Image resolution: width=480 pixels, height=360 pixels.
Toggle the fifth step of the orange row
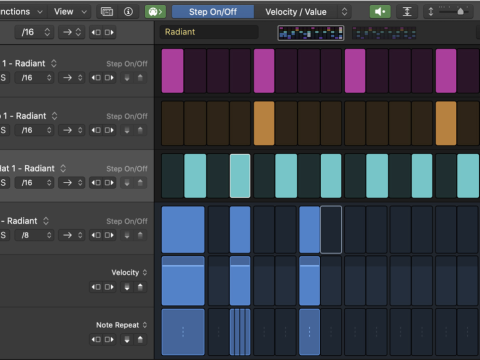click(264, 123)
